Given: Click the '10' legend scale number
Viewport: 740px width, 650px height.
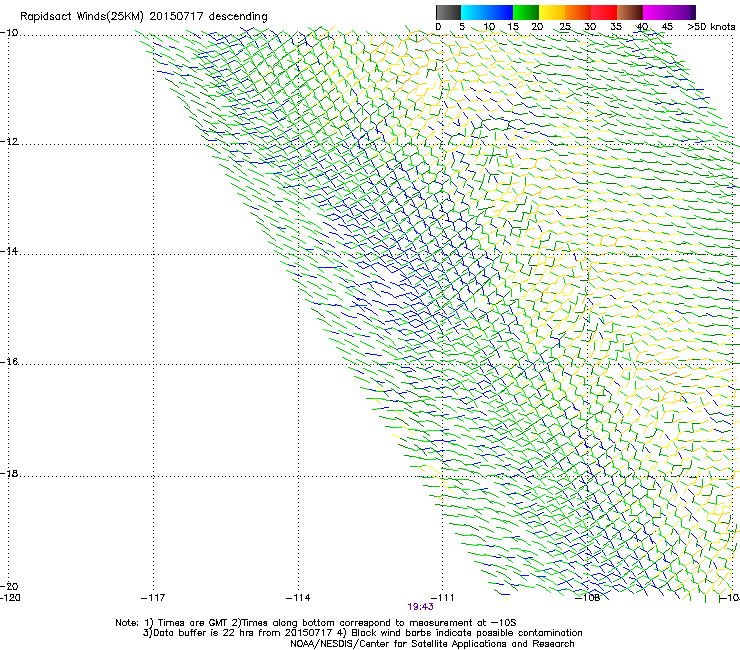Looking at the screenshot, I should (489, 26).
